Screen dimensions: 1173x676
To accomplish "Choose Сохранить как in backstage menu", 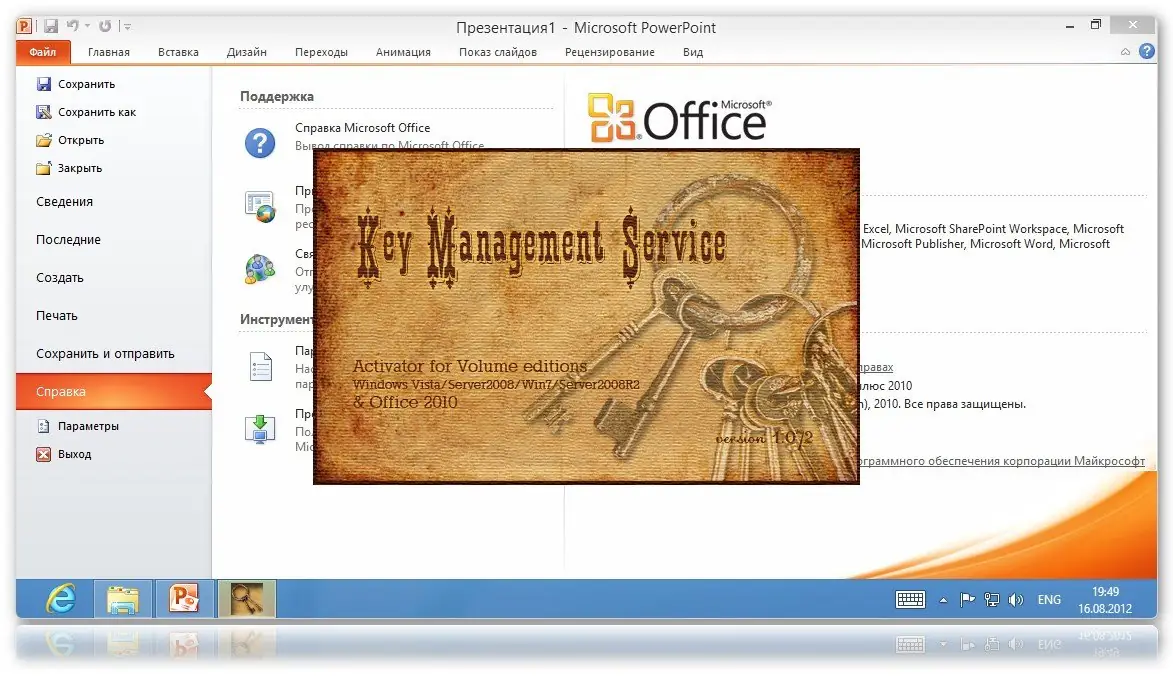I will pos(97,112).
